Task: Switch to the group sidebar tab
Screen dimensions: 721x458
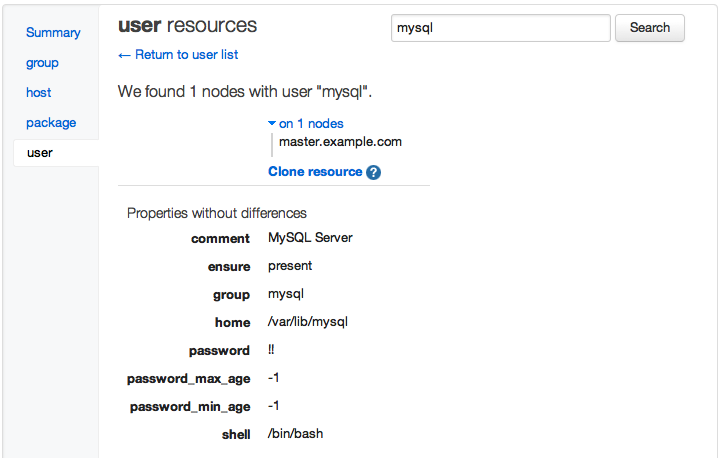Action: [42, 63]
